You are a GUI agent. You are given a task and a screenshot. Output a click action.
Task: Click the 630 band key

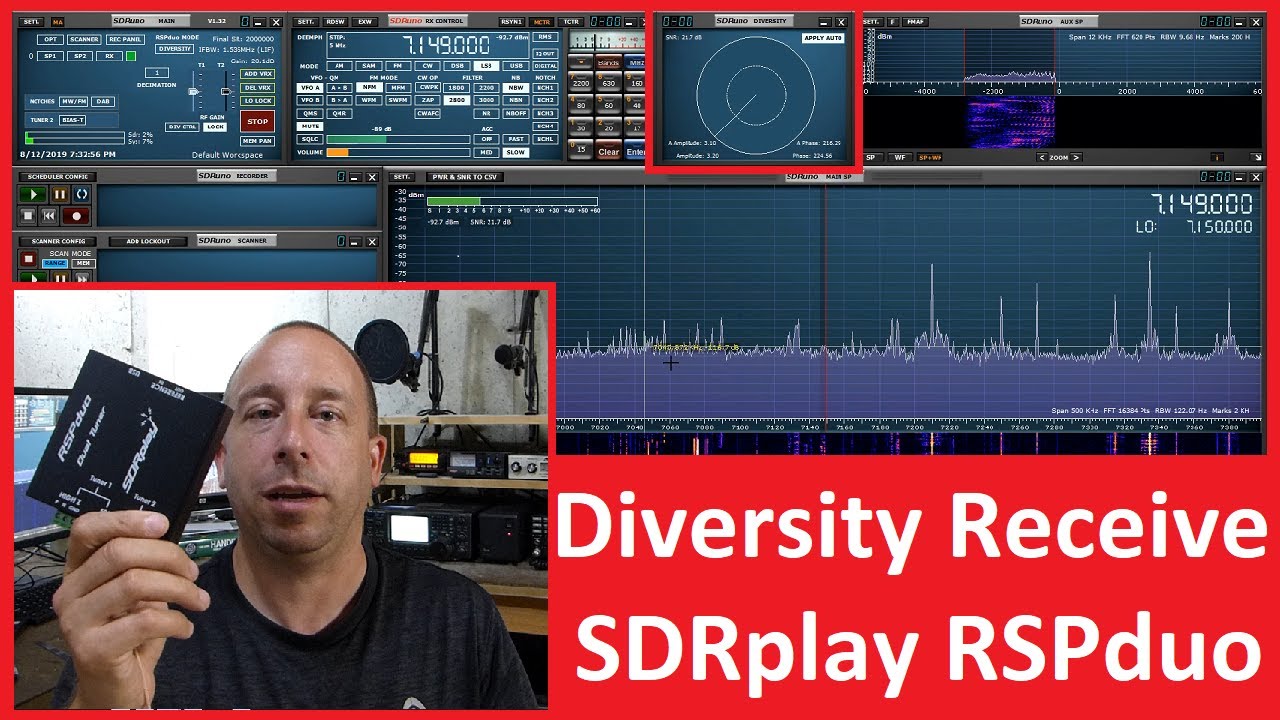pos(609,83)
